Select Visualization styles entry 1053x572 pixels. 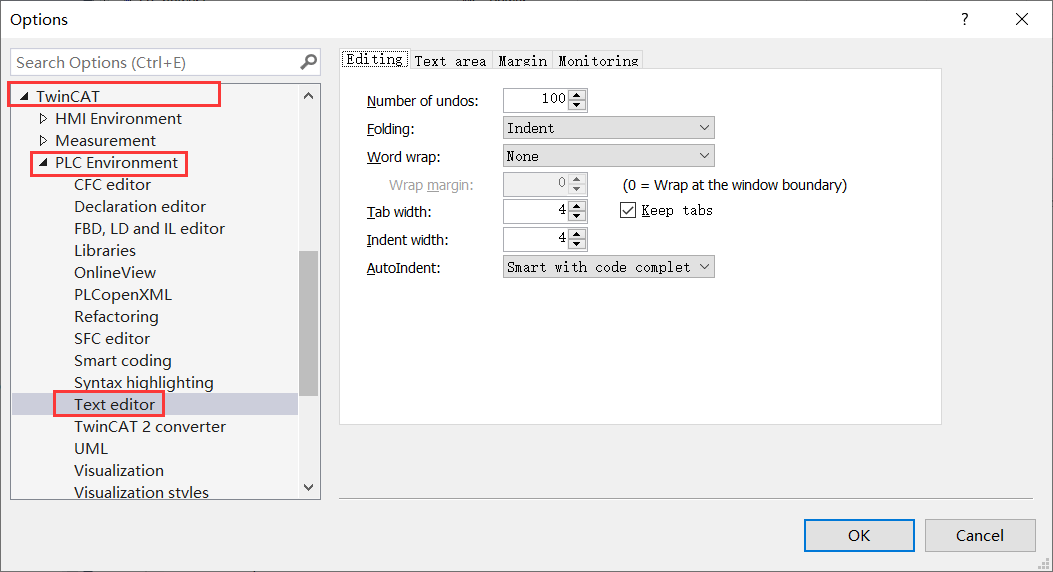point(141,492)
